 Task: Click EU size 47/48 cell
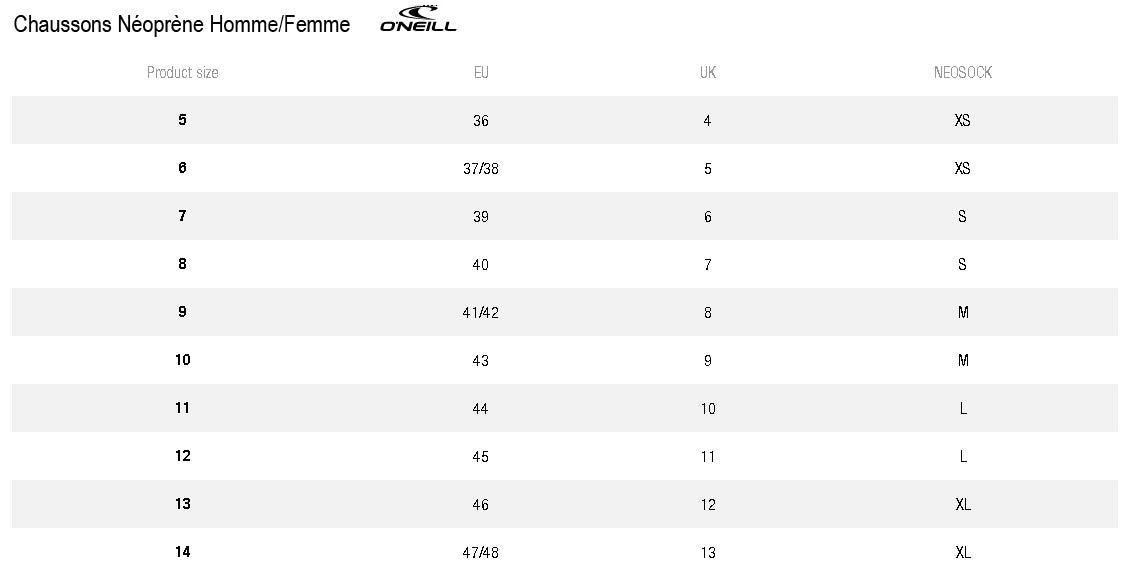coord(481,553)
